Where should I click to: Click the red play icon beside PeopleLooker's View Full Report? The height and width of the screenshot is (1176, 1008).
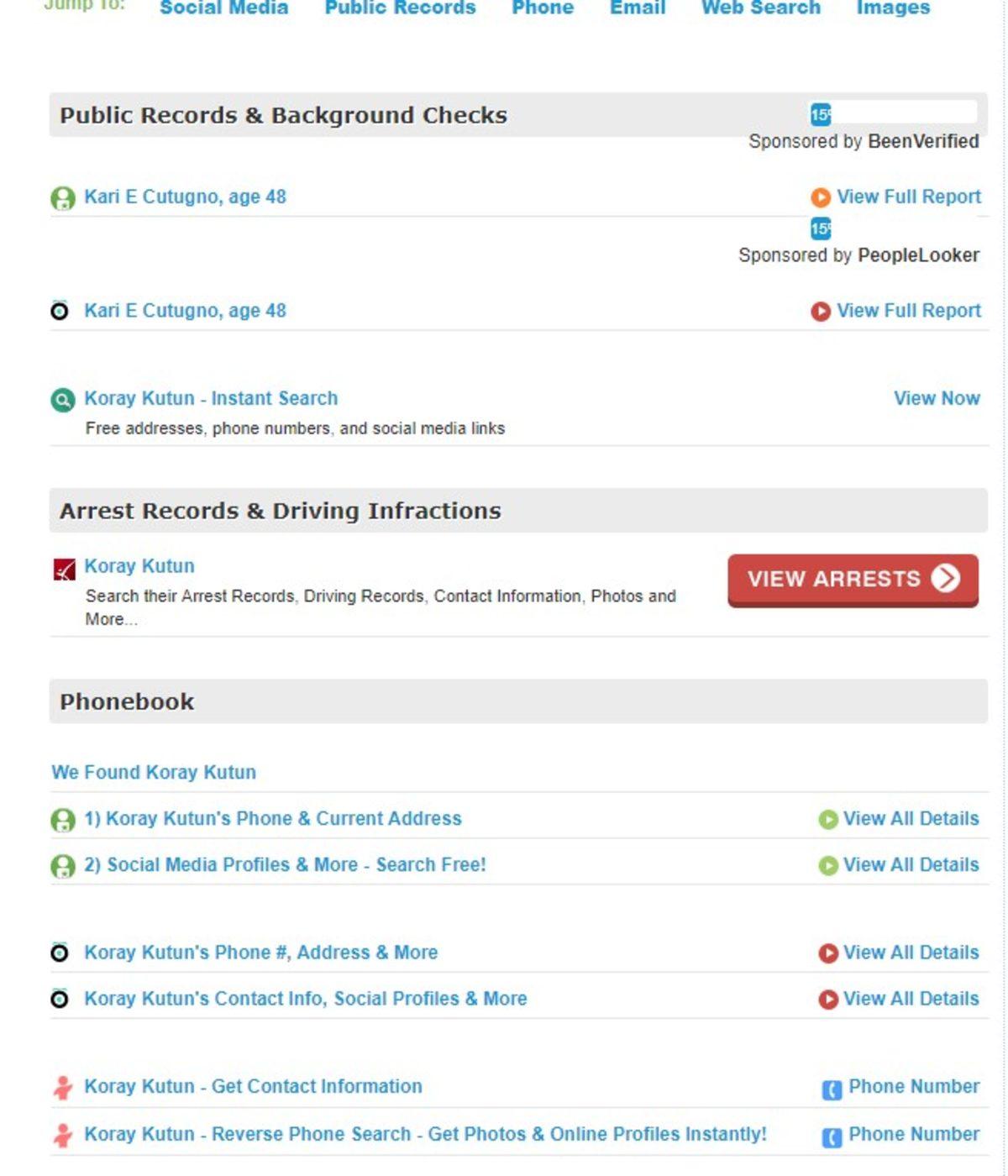pos(820,312)
